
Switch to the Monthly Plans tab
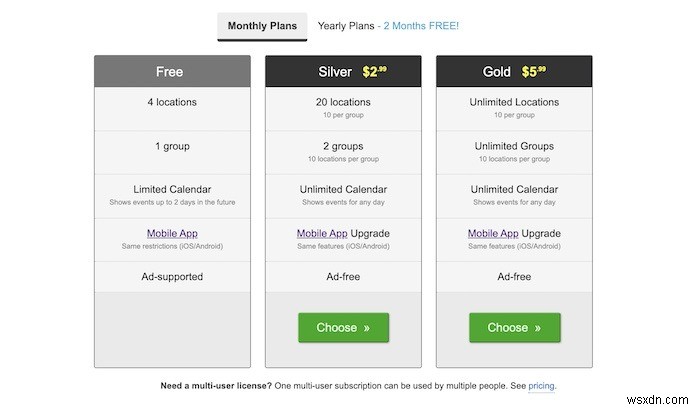(x=262, y=26)
